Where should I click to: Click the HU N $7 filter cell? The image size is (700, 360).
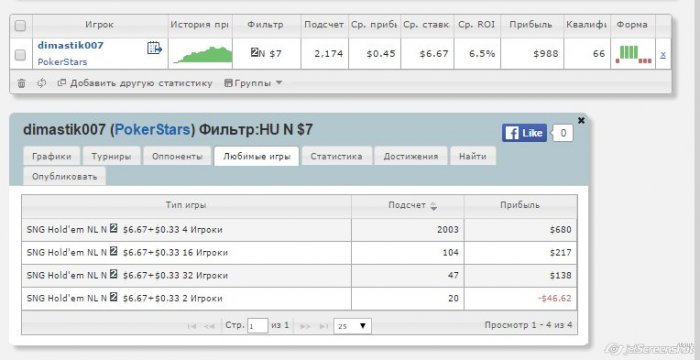click(266, 54)
